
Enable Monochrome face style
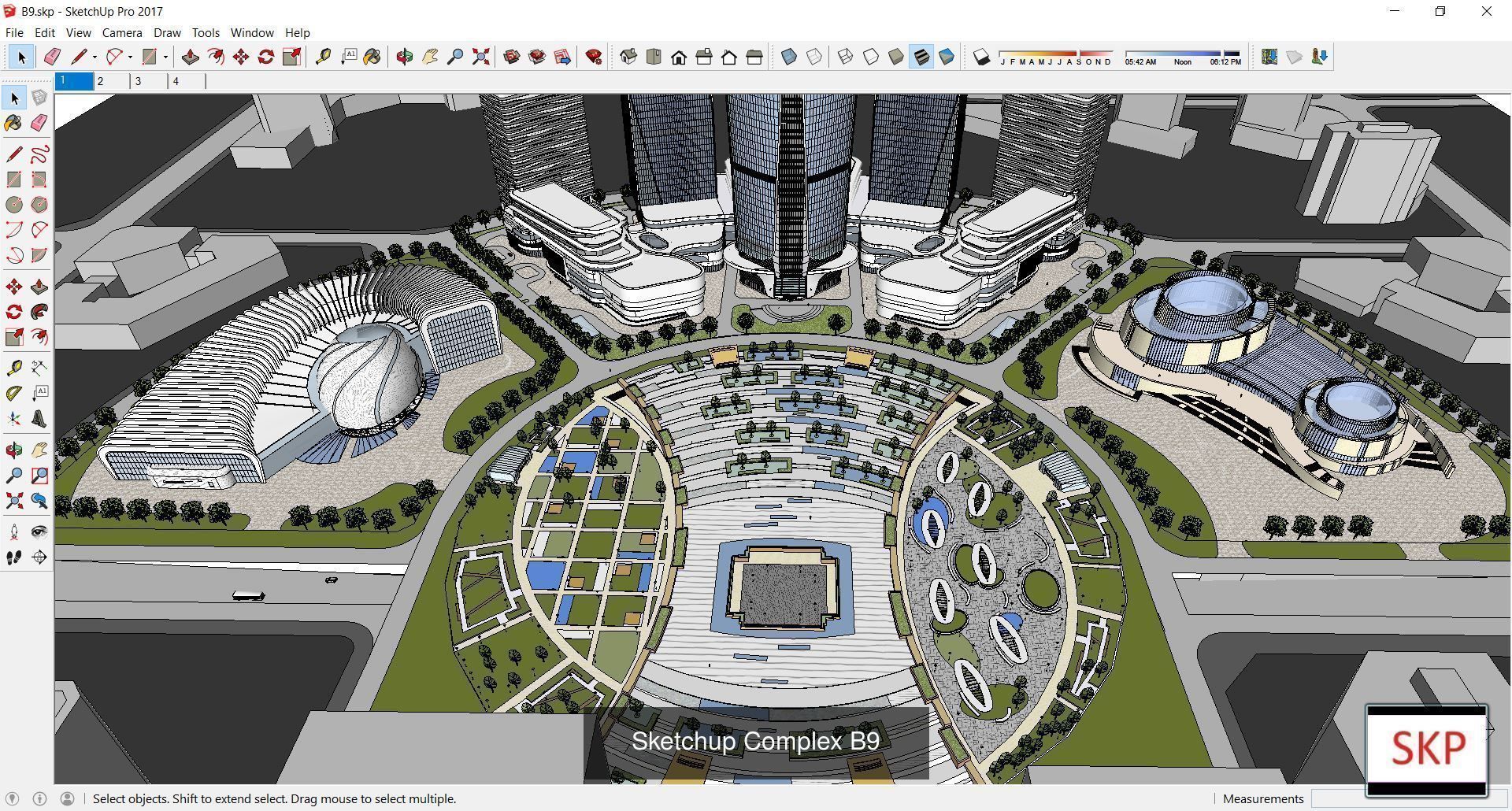tap(947, 57)
